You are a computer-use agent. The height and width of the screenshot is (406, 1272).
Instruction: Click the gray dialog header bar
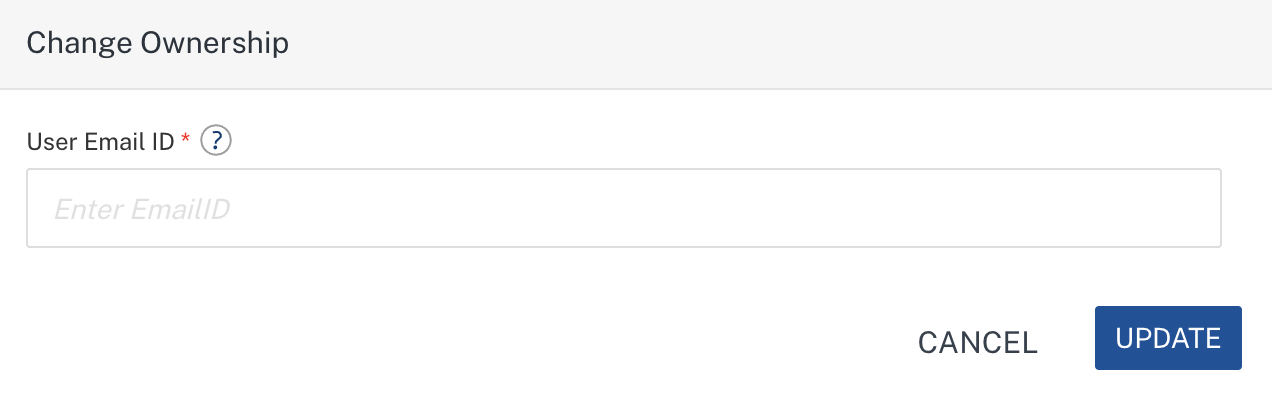700,44
